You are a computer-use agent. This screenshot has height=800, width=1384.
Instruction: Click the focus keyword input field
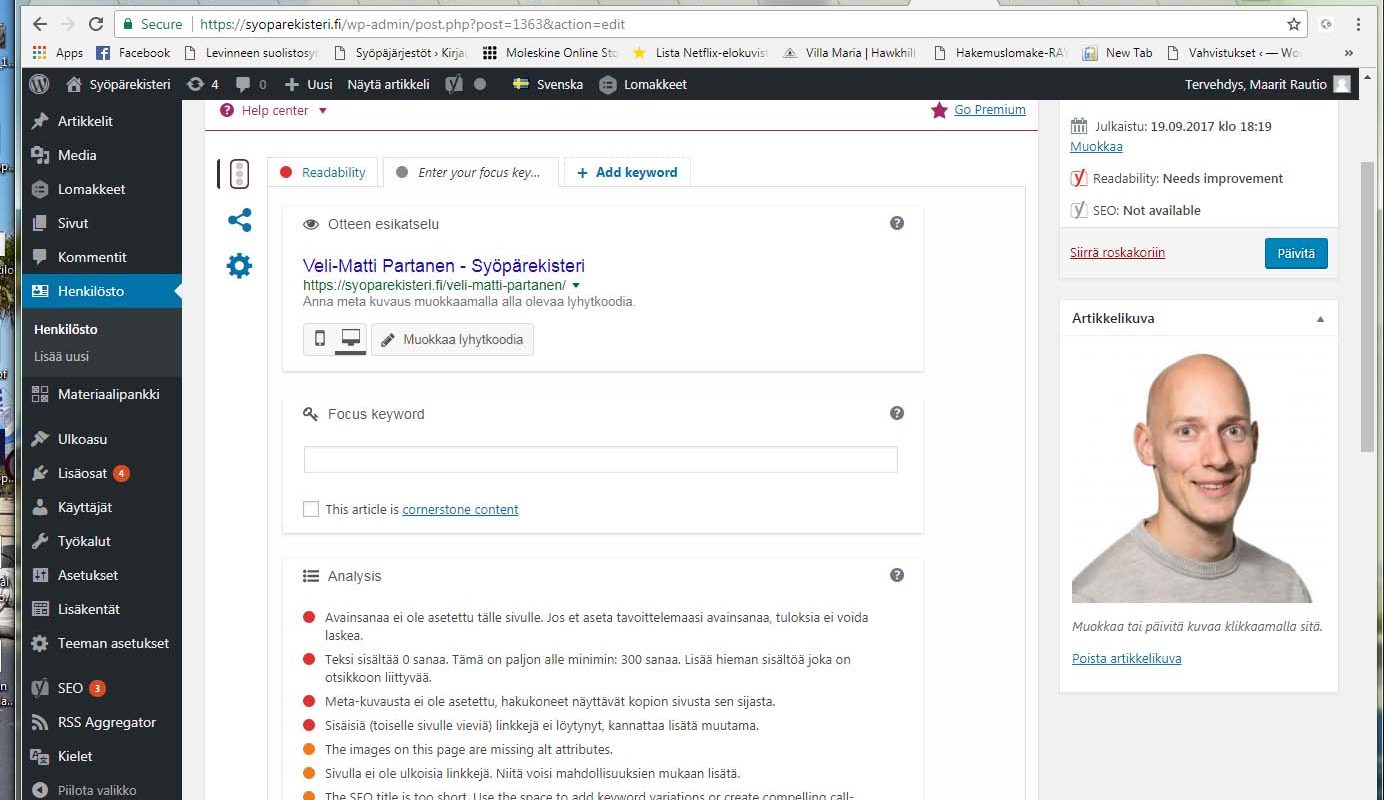point(601,459)
